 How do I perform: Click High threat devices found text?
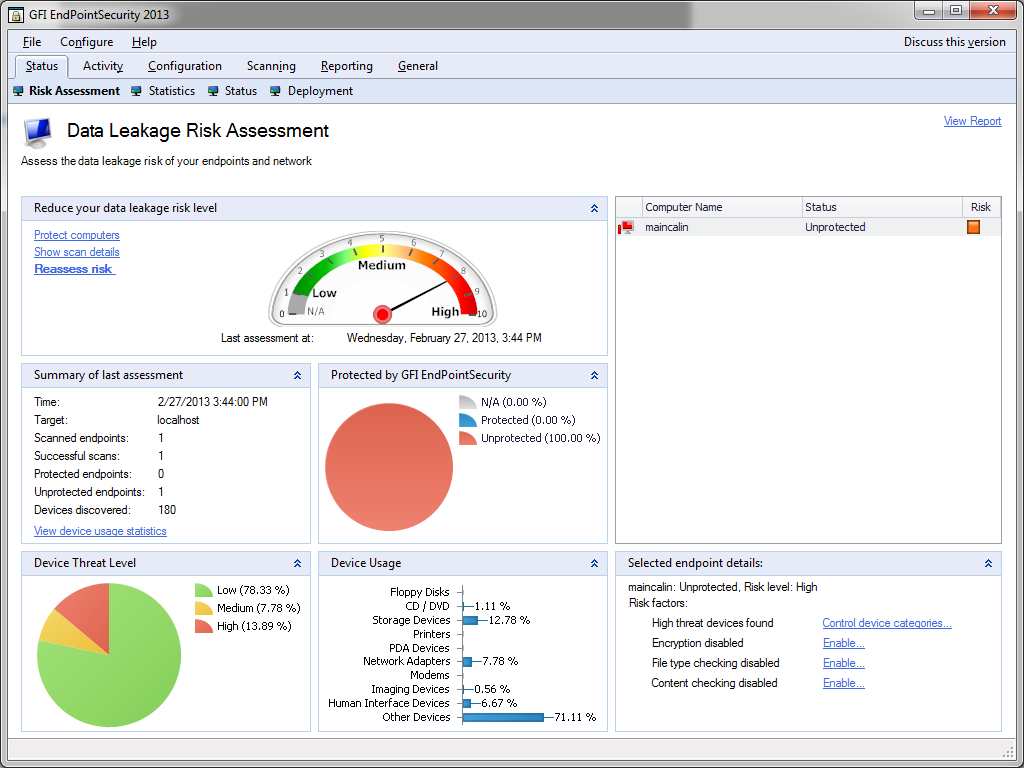coord(712,623)
